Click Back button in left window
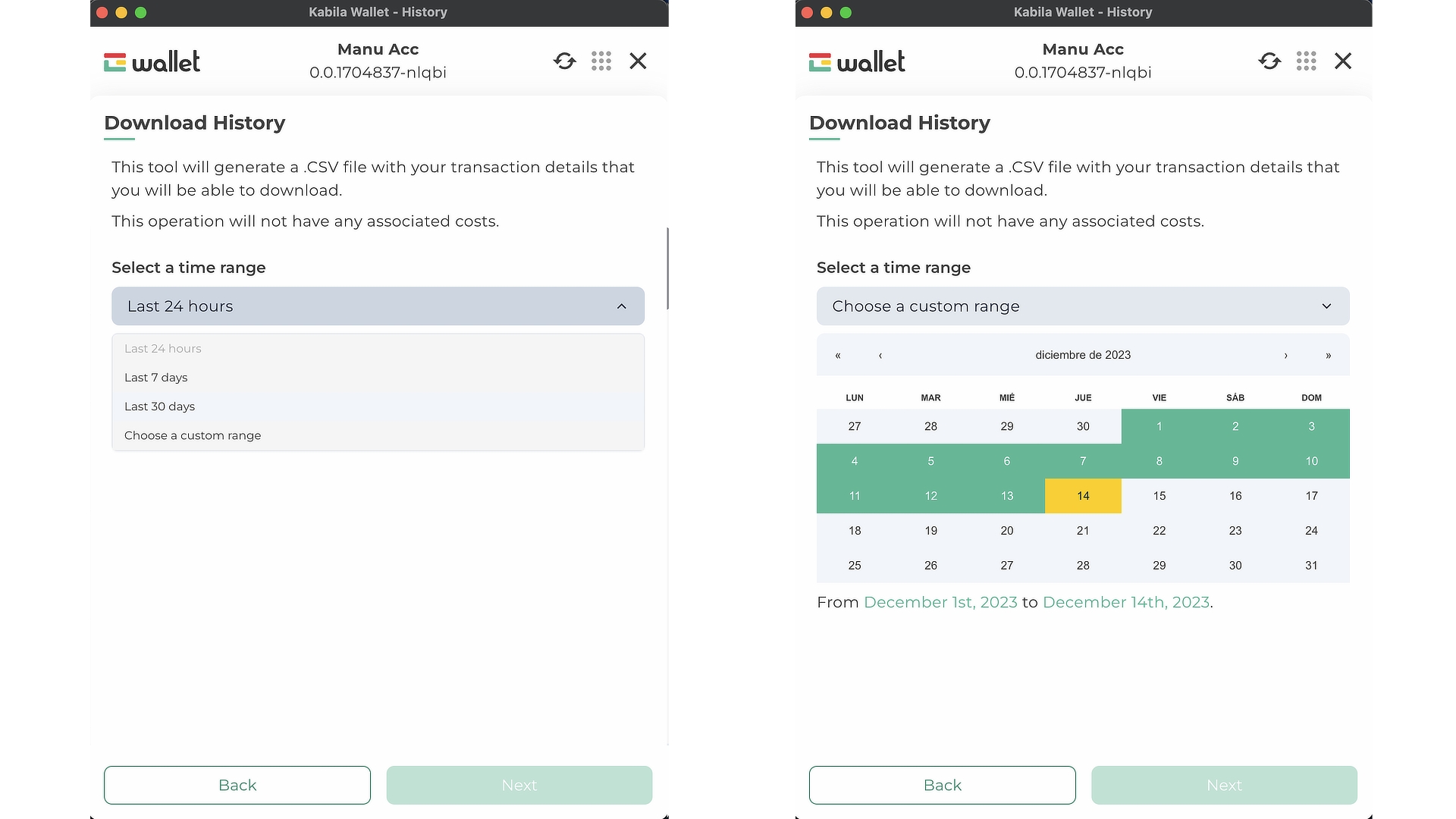The width and height of the screenshot is (1456, 819). tap(237, 785)
